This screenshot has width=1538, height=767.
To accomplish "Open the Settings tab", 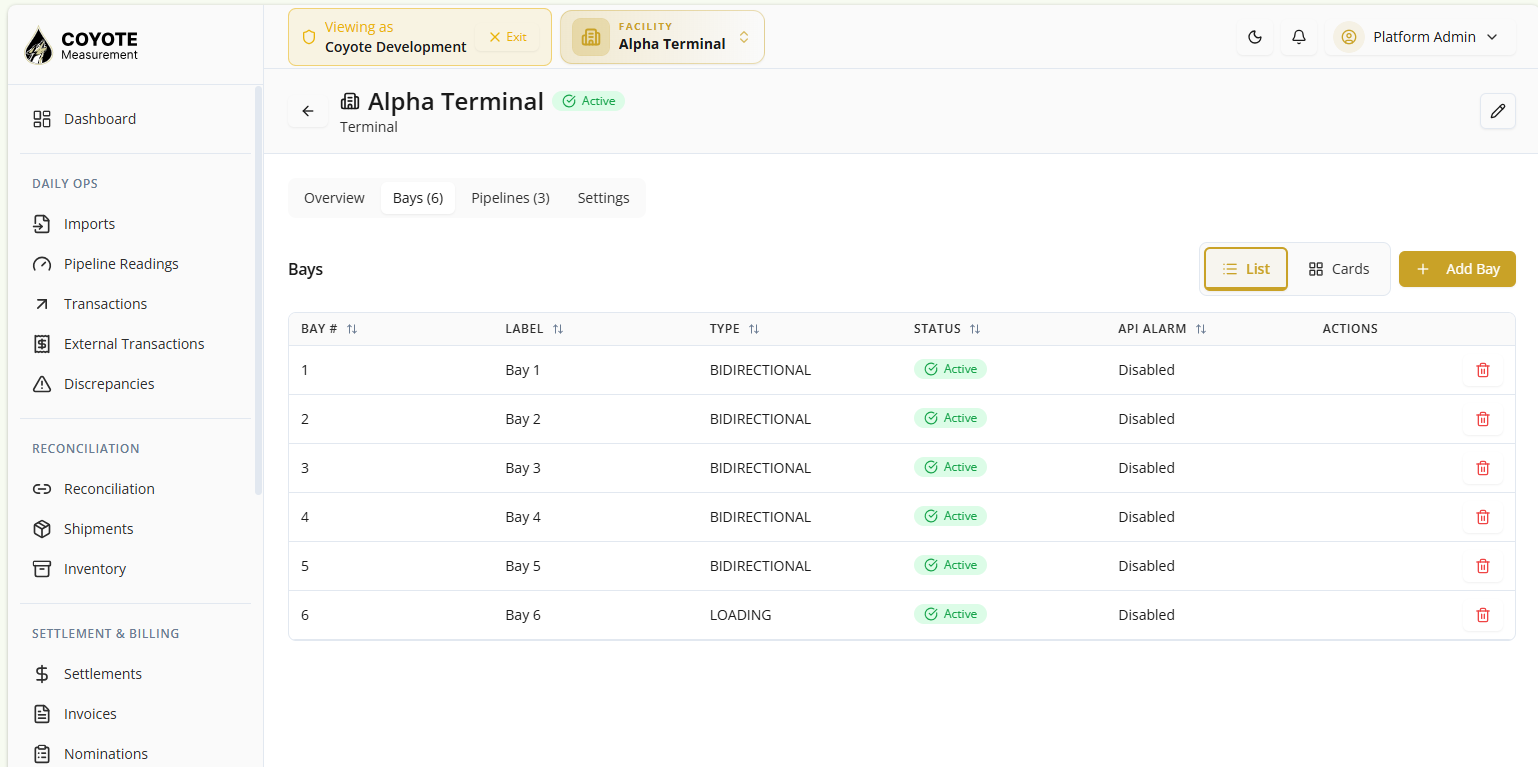I will click(x=603, y=198).
